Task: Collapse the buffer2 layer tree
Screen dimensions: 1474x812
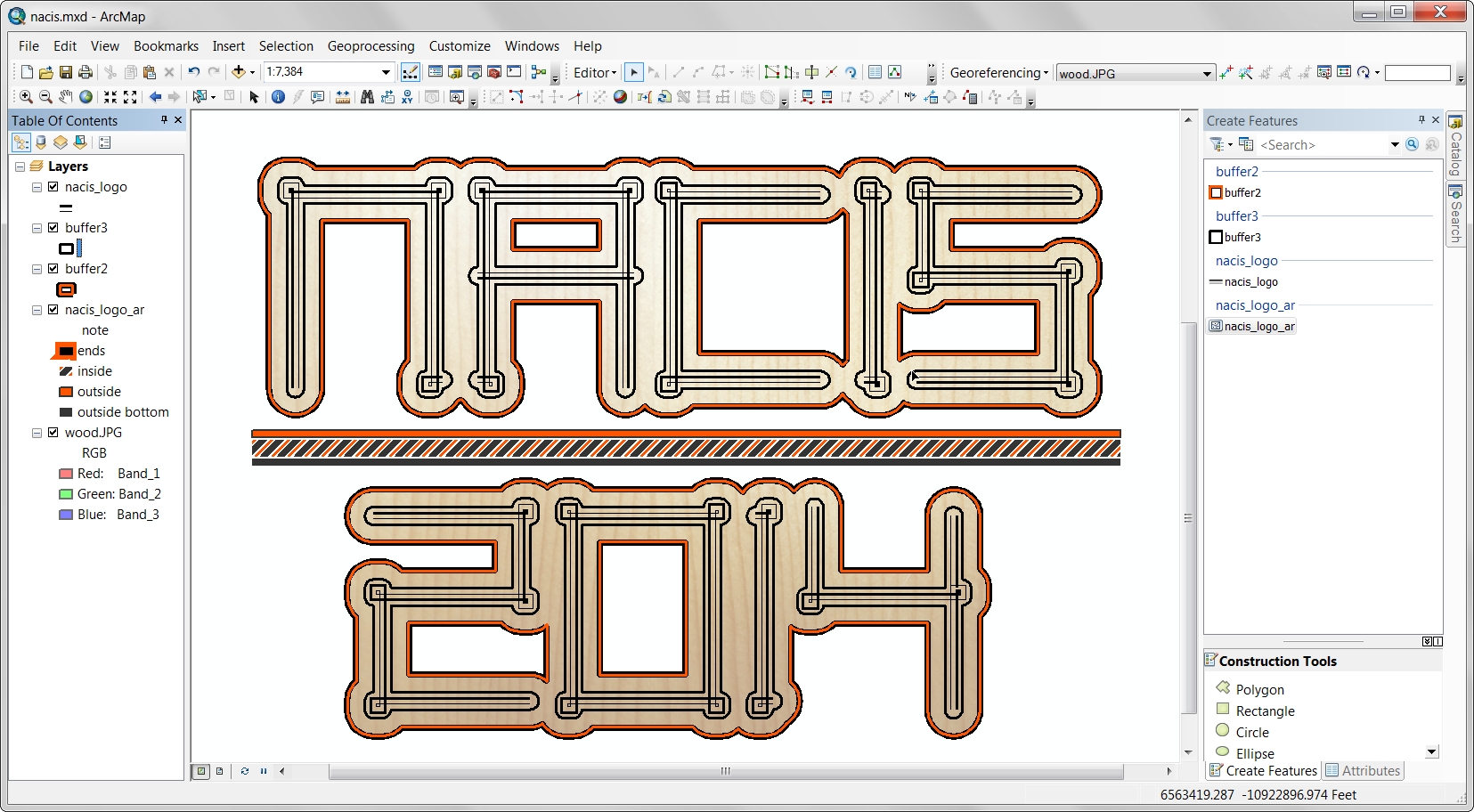Action: pyautogui.click(x=37, y=269)
